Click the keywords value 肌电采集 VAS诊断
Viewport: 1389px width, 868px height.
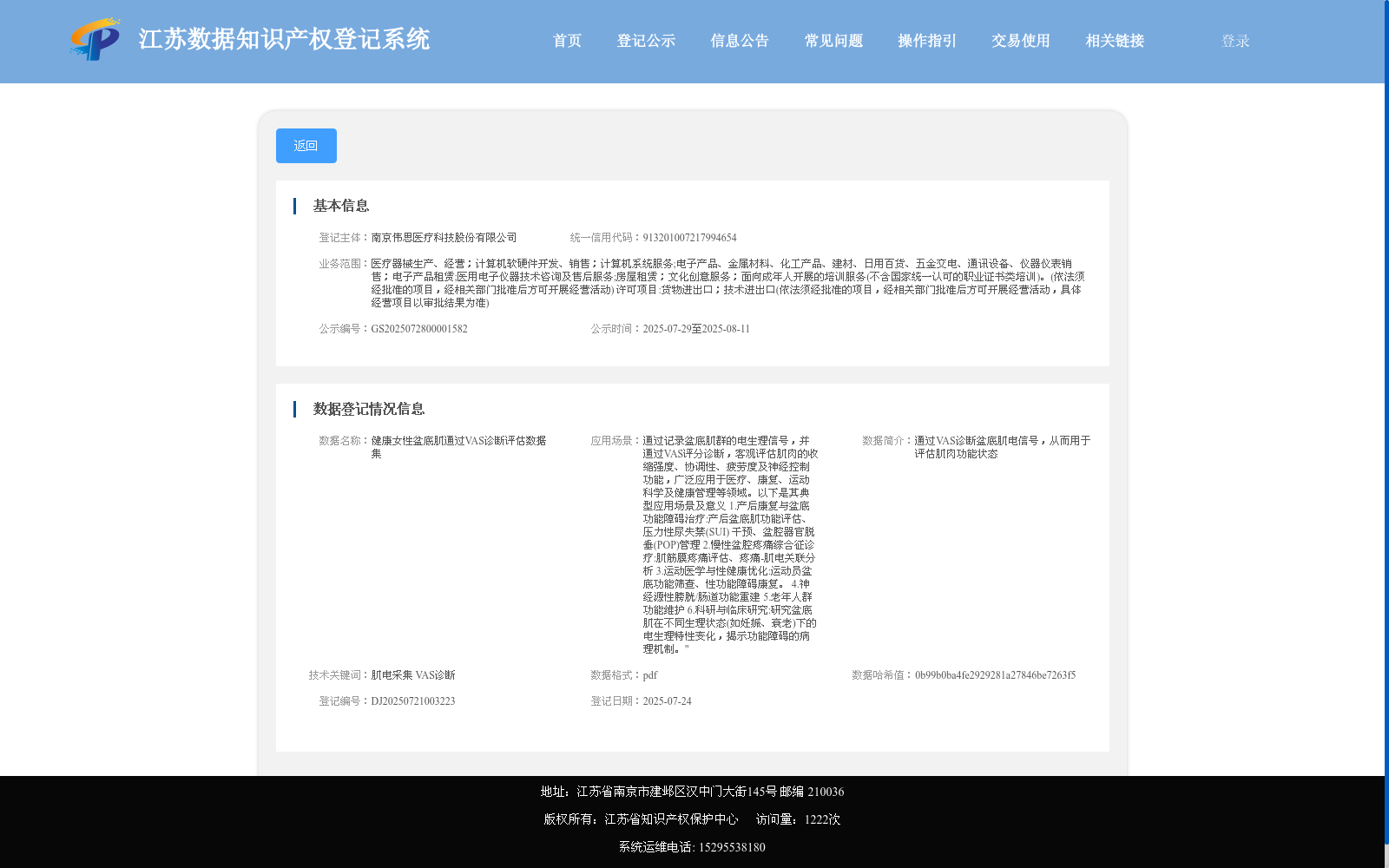click(x=413, y=675)
